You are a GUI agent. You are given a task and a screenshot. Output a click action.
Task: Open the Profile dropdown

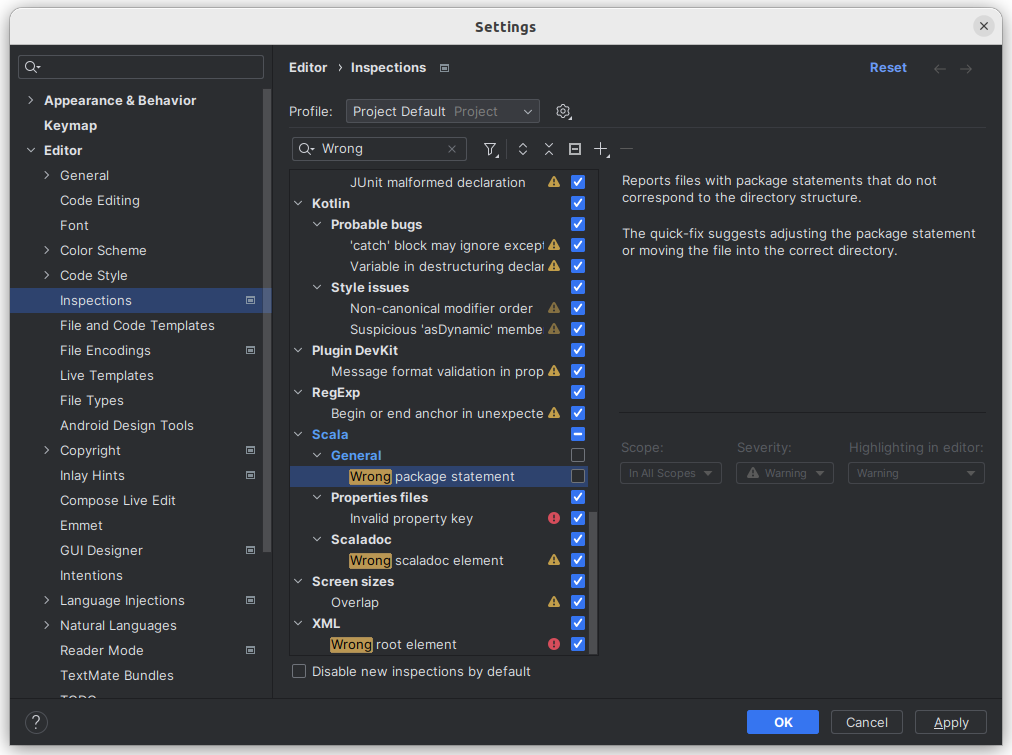[x=442, y=111]
